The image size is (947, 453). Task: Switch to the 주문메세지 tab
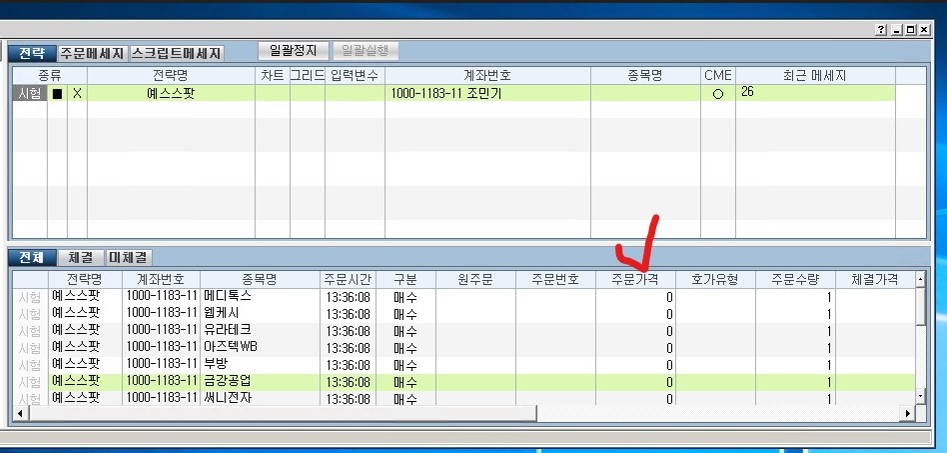[x=92, y=53]
